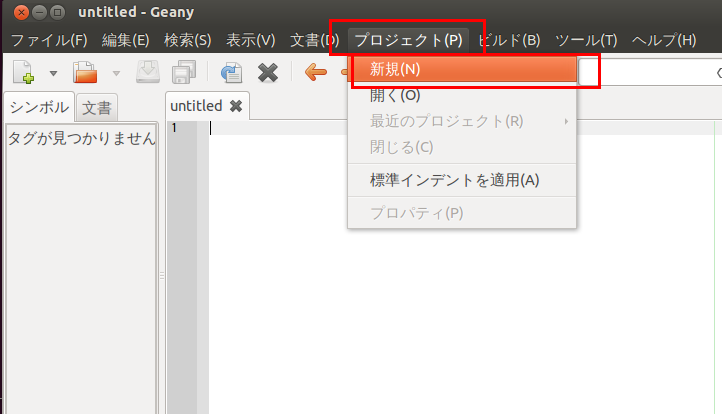The height and width of the screenshot is (414, 722).
Task: Choose 開く(O) in the project menu
Action: coord(462,95)
